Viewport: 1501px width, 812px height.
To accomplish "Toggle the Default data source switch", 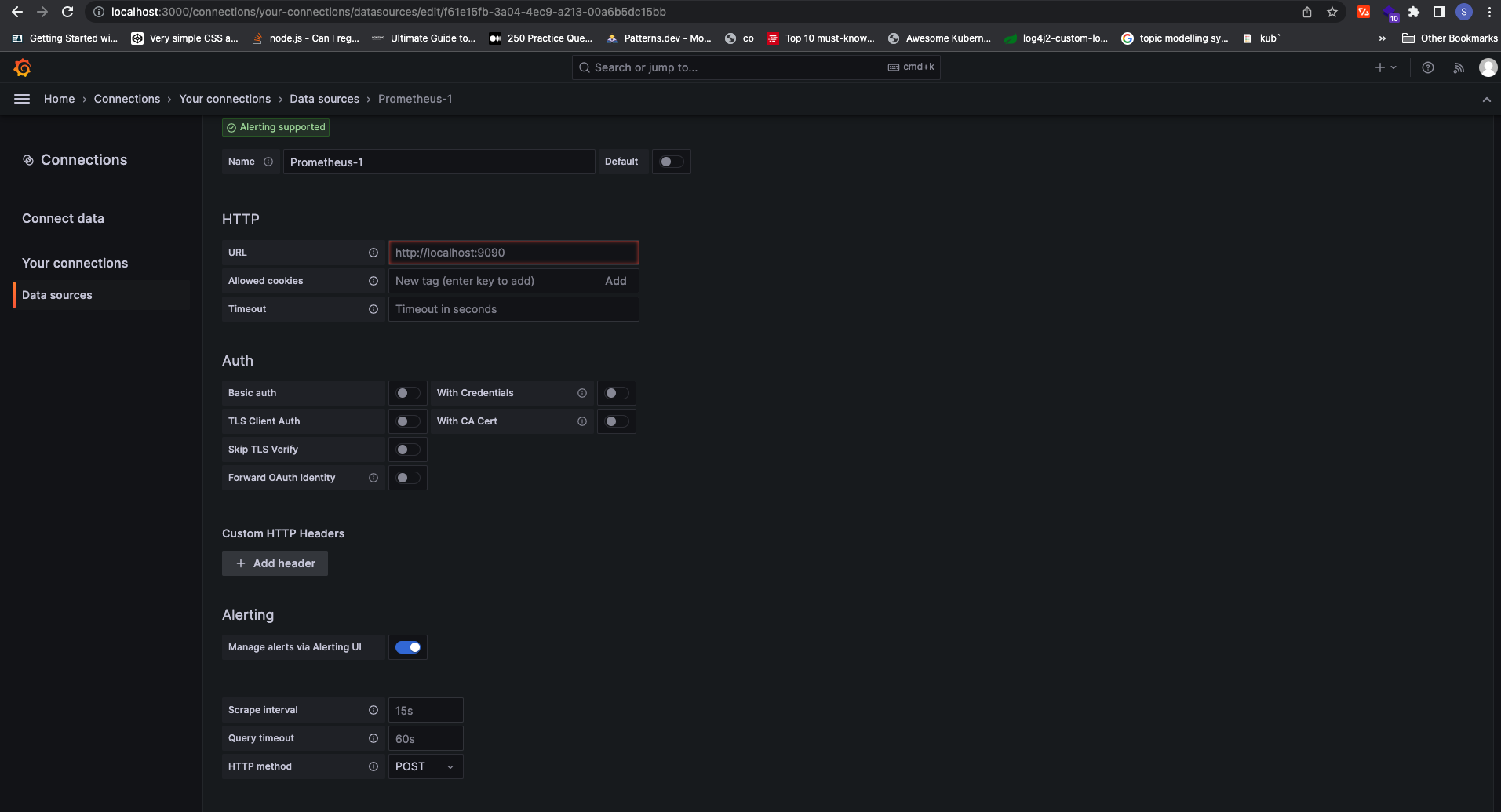I will coord(671,162).
